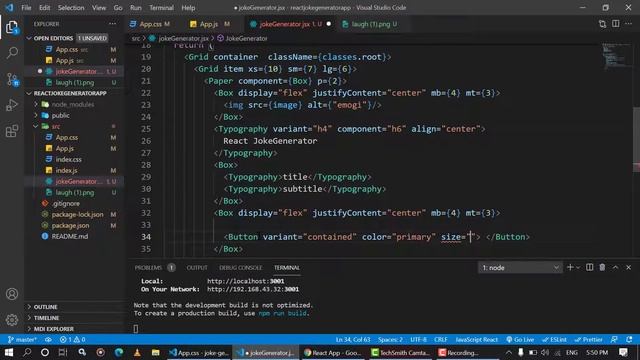Open the File menu

[x=26, y=8]
